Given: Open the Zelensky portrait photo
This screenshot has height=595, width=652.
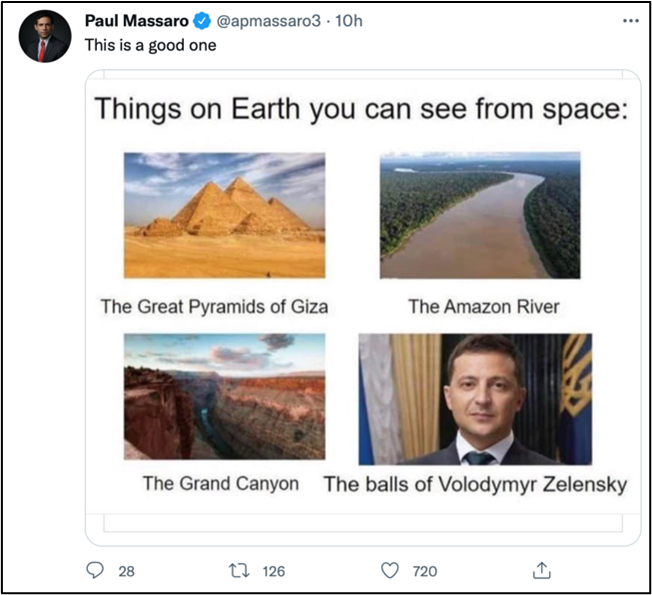Looking at the screenshot, I should pos(475,399).
